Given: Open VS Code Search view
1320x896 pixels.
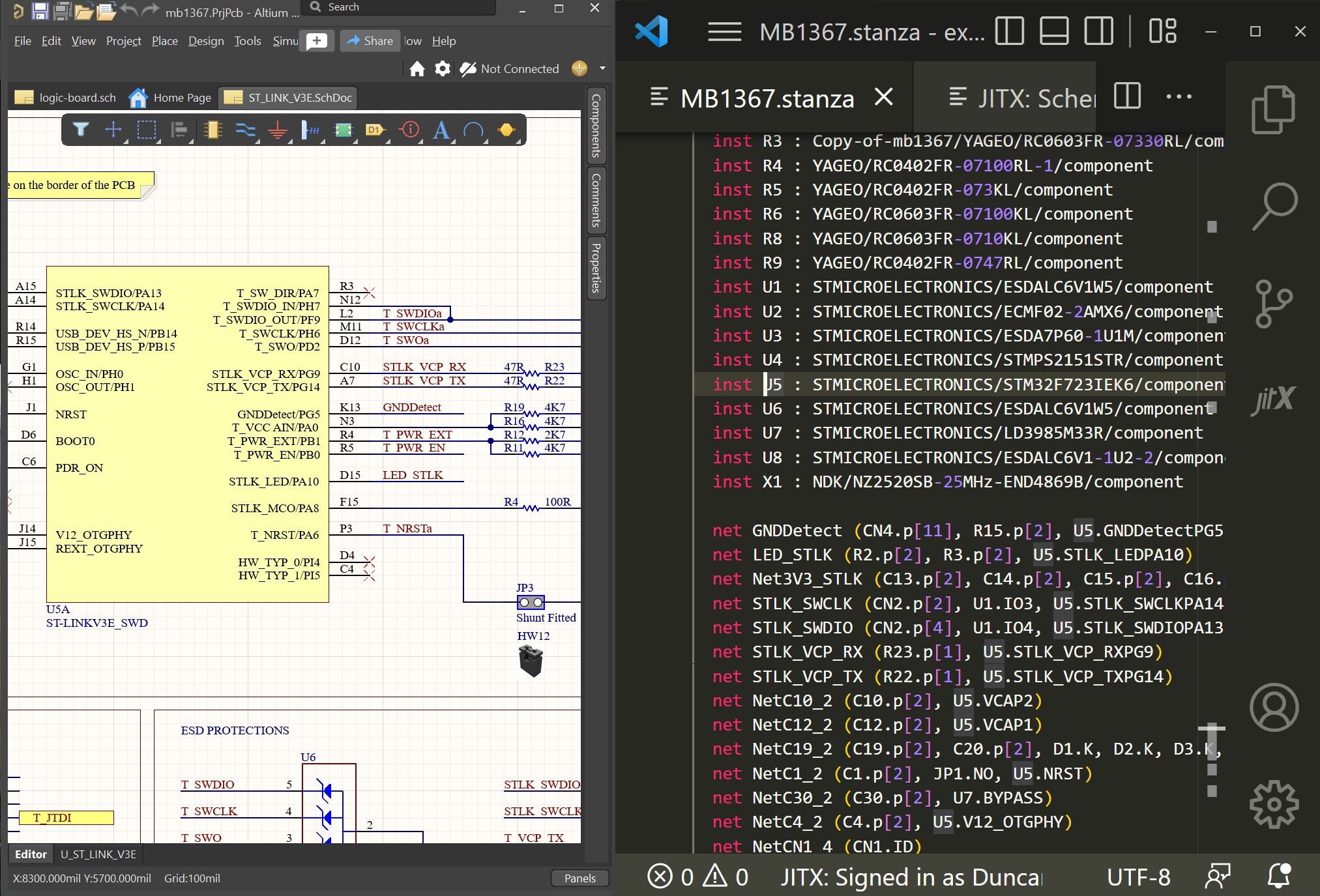Looking at the screenshot, I should [x=1273, y=206].
